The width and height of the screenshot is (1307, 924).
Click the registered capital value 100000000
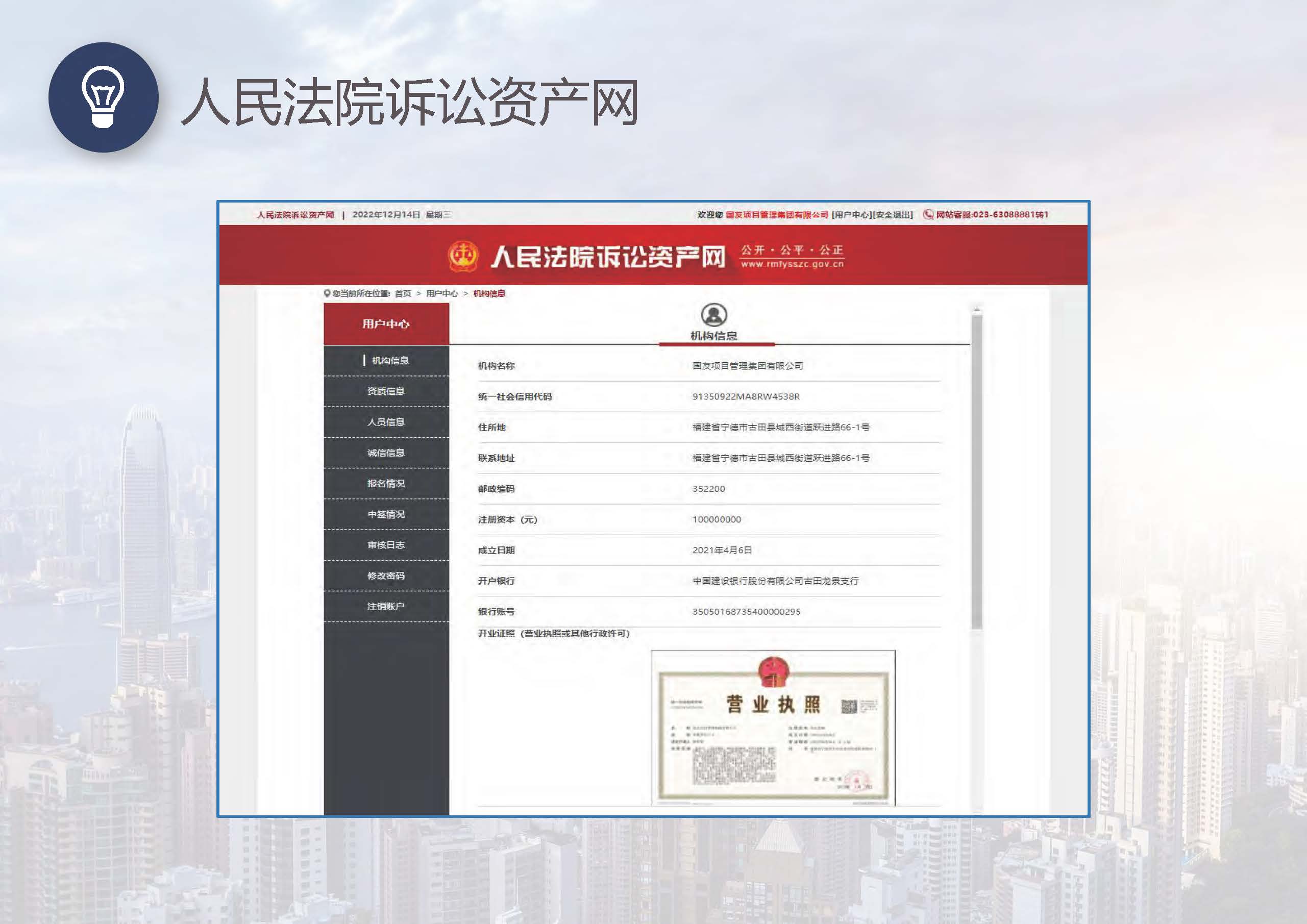coord(717,519)
